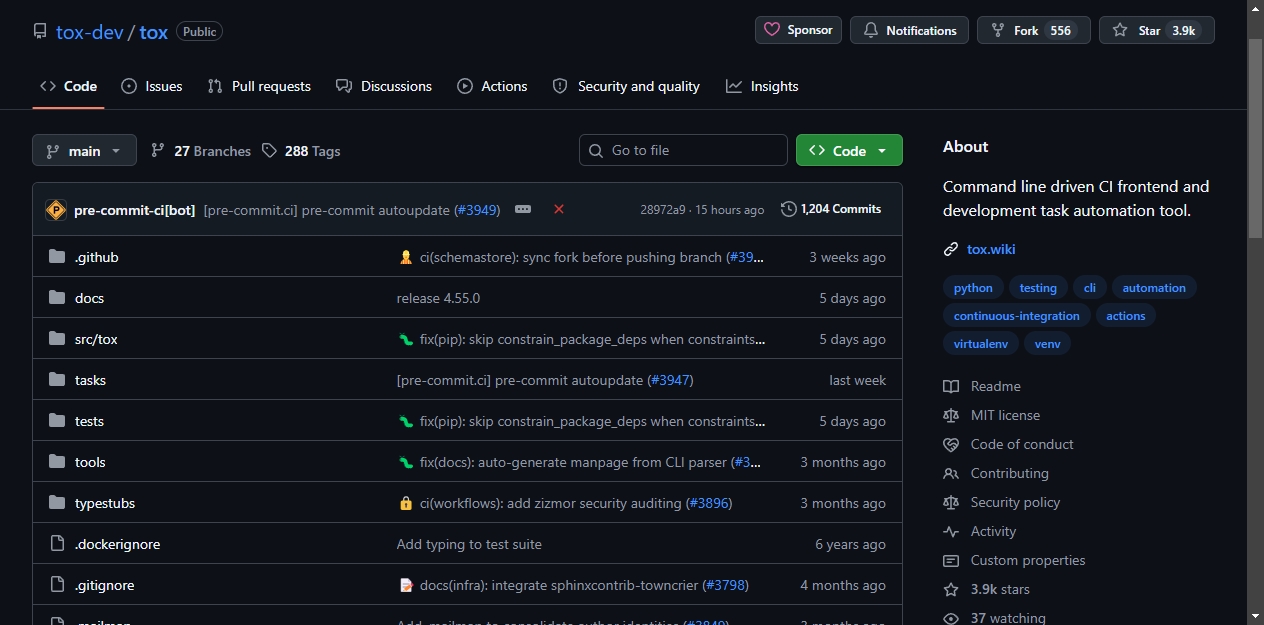Open the tasks folder
Screen dimensions: 1264x625
point(90,380)
